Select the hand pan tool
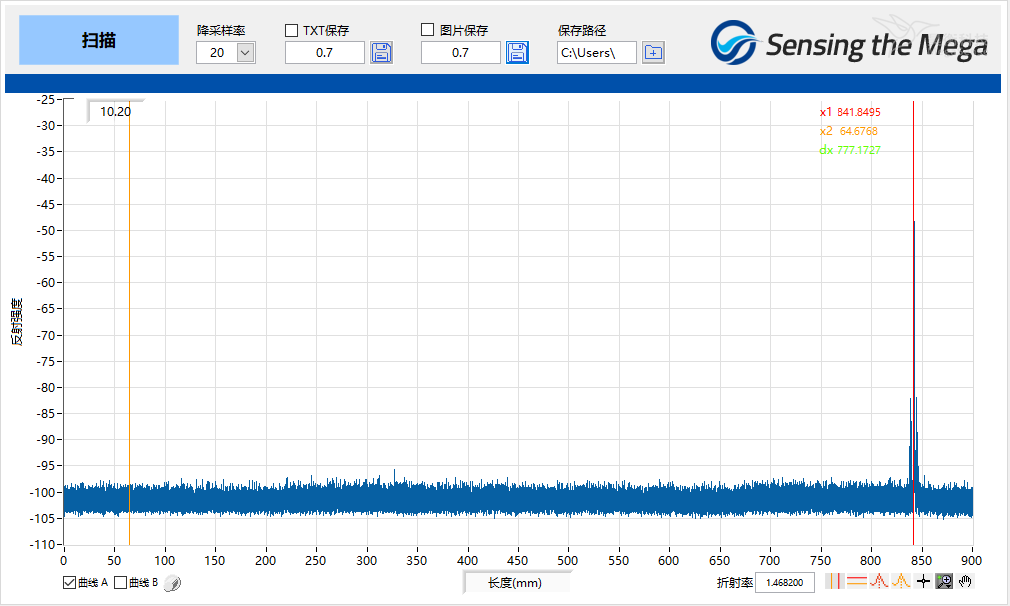The width and height of the screenshot is (1010, 606). coord(965,581)
